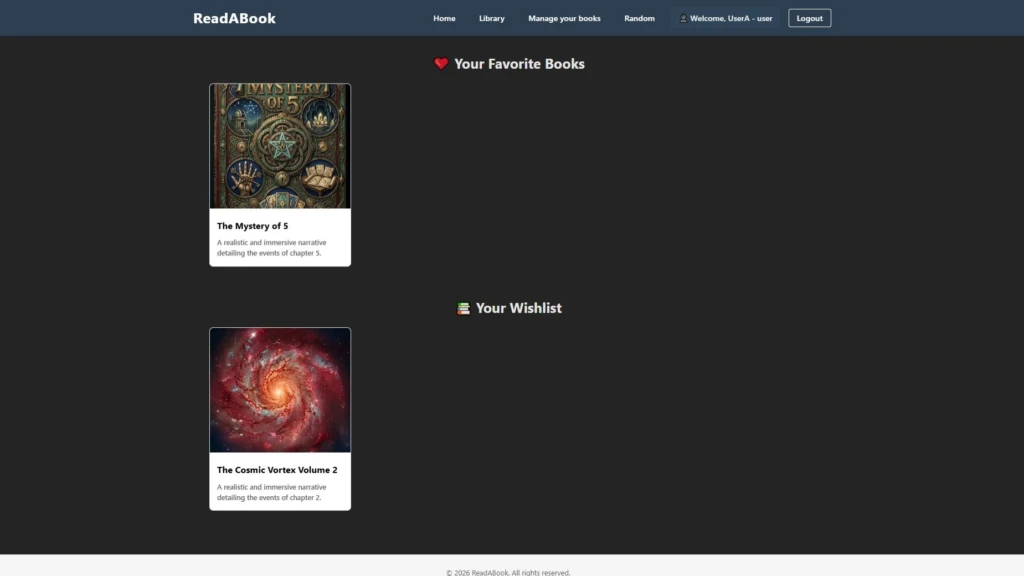The image size is (1024, 576).
Task: Click the heart icon above Your Favorite Books
Action: 440,63
